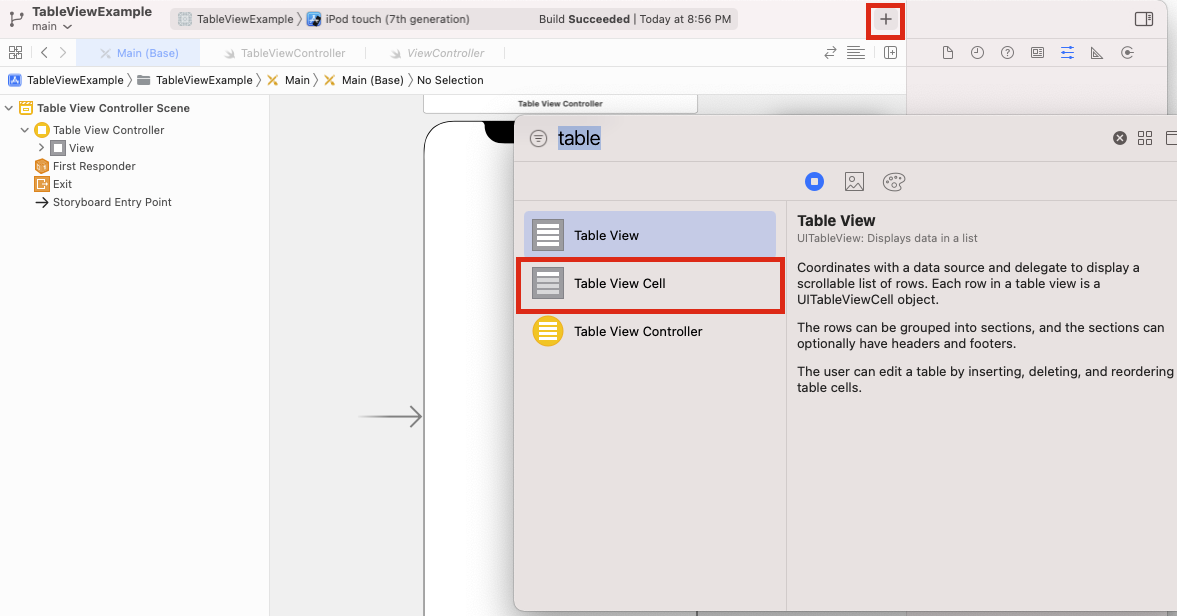The width and height of the screenshot is (1177, 616).
Task: Switch library to icon grid view
Action: click(1145, 138)
